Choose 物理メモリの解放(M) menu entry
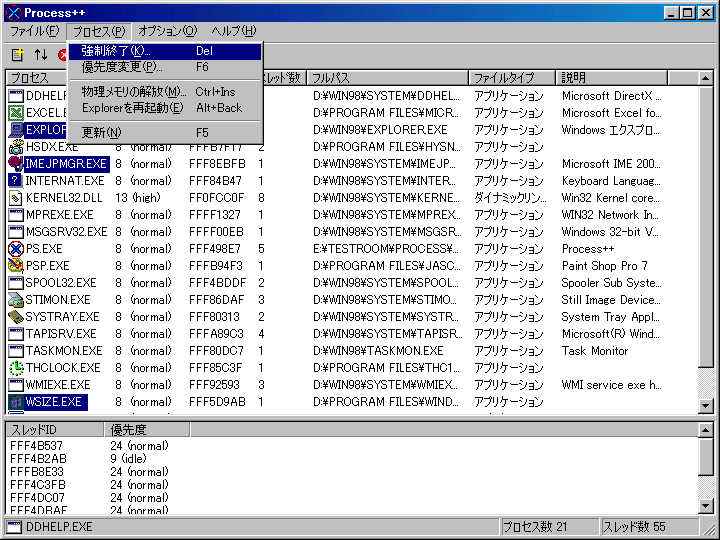The width and height of the screenshot is (720, 540). [165, 92]
